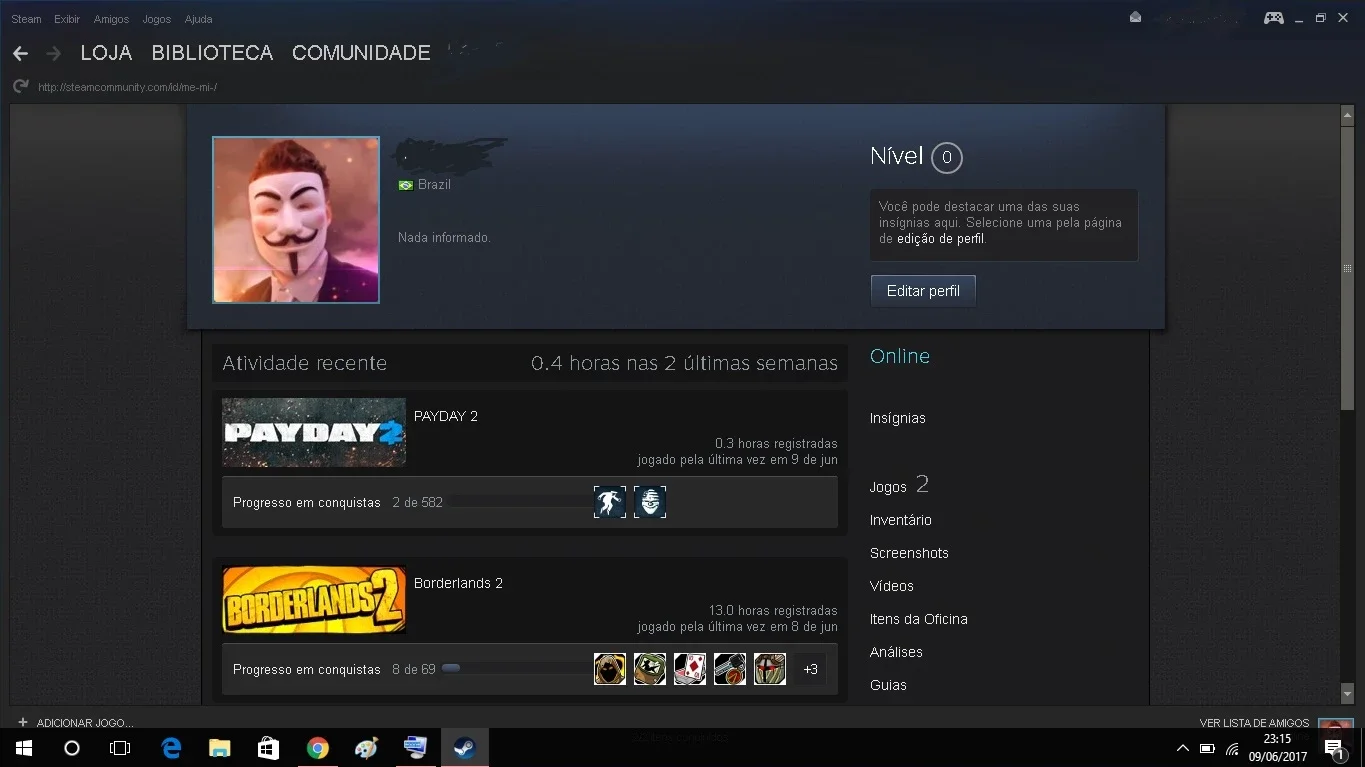Open Cortana search circle
Image resolution: width=1365 pixels, height=767 pixels.
click(x=72, y=748)
